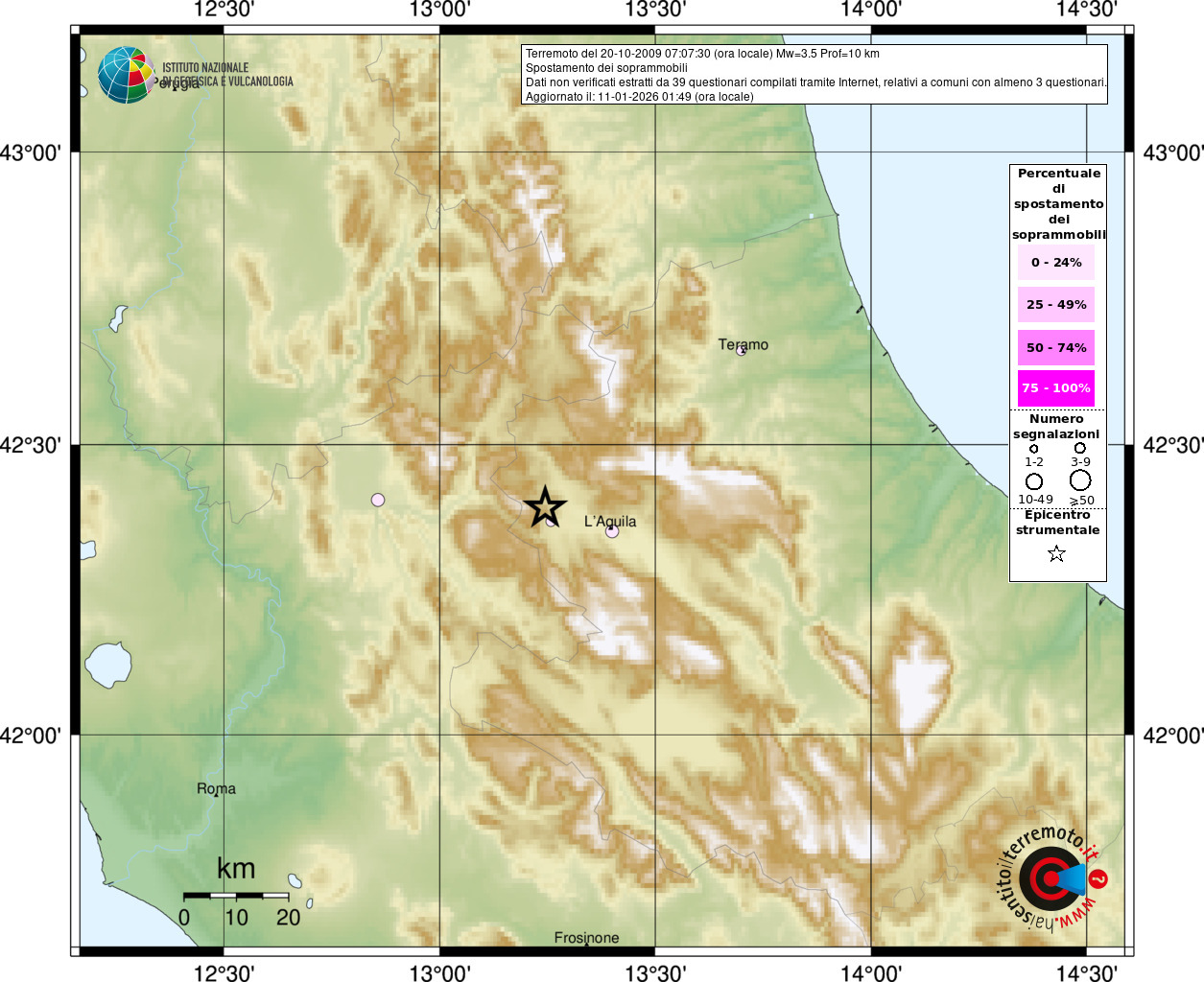Click the legend epicenter star symbol
This screenshot has width=1204, height=982.
coord(1056,553)
